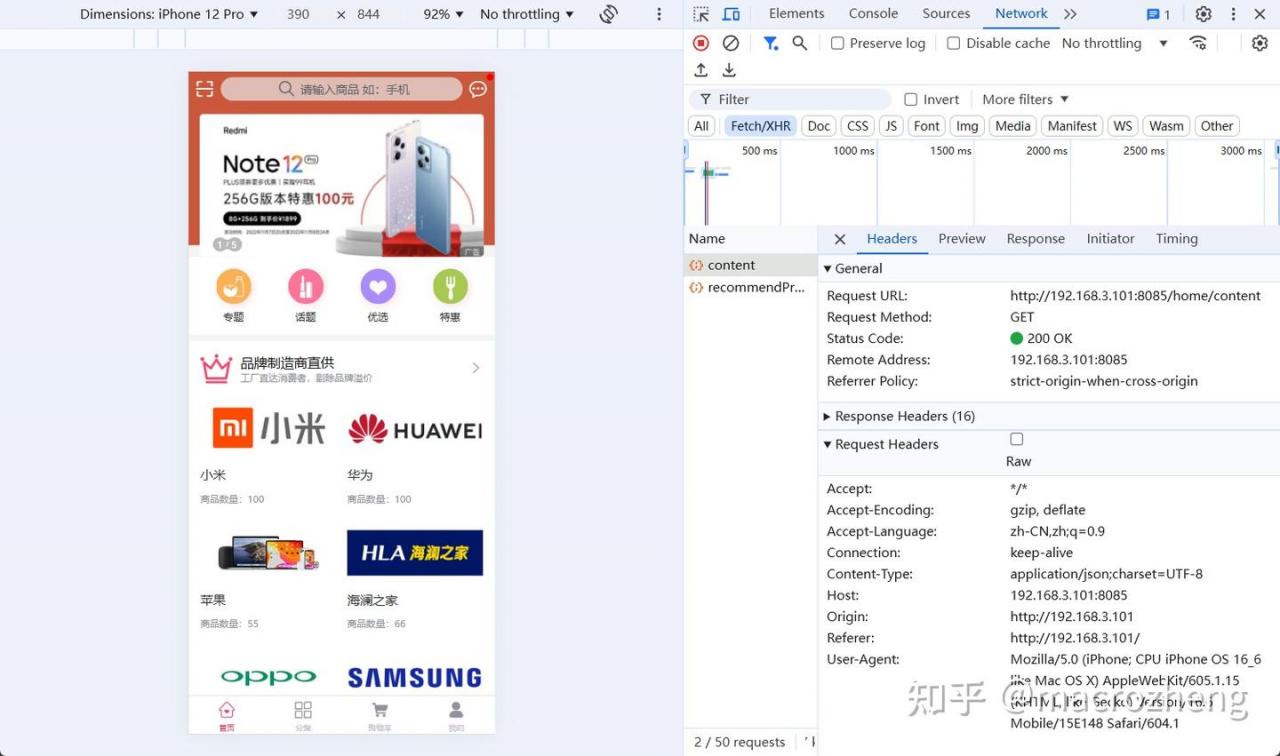
Task: Close the request details pane
Action: [840, 239]
